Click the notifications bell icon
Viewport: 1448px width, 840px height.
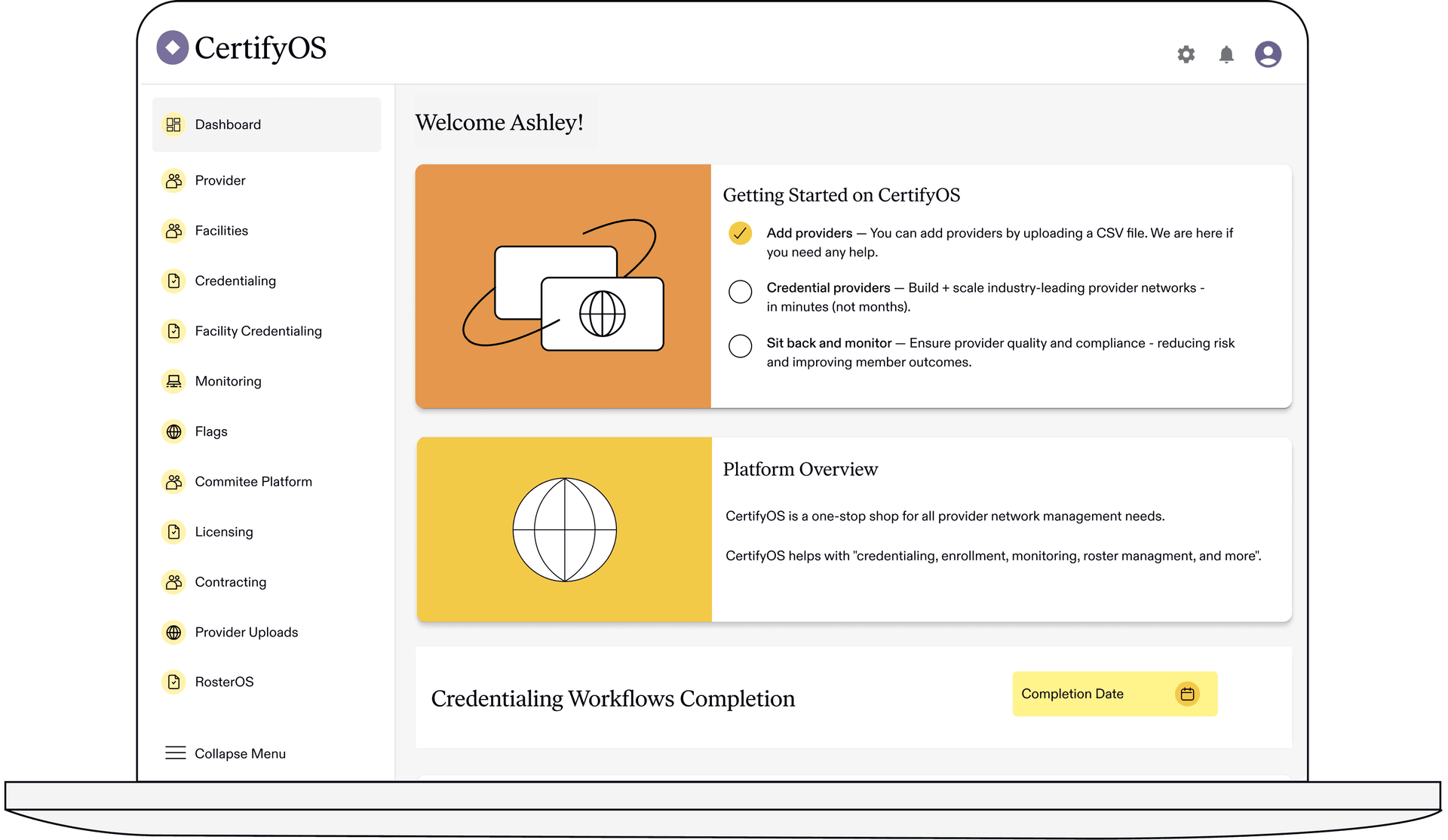[x=1226, y=54]
